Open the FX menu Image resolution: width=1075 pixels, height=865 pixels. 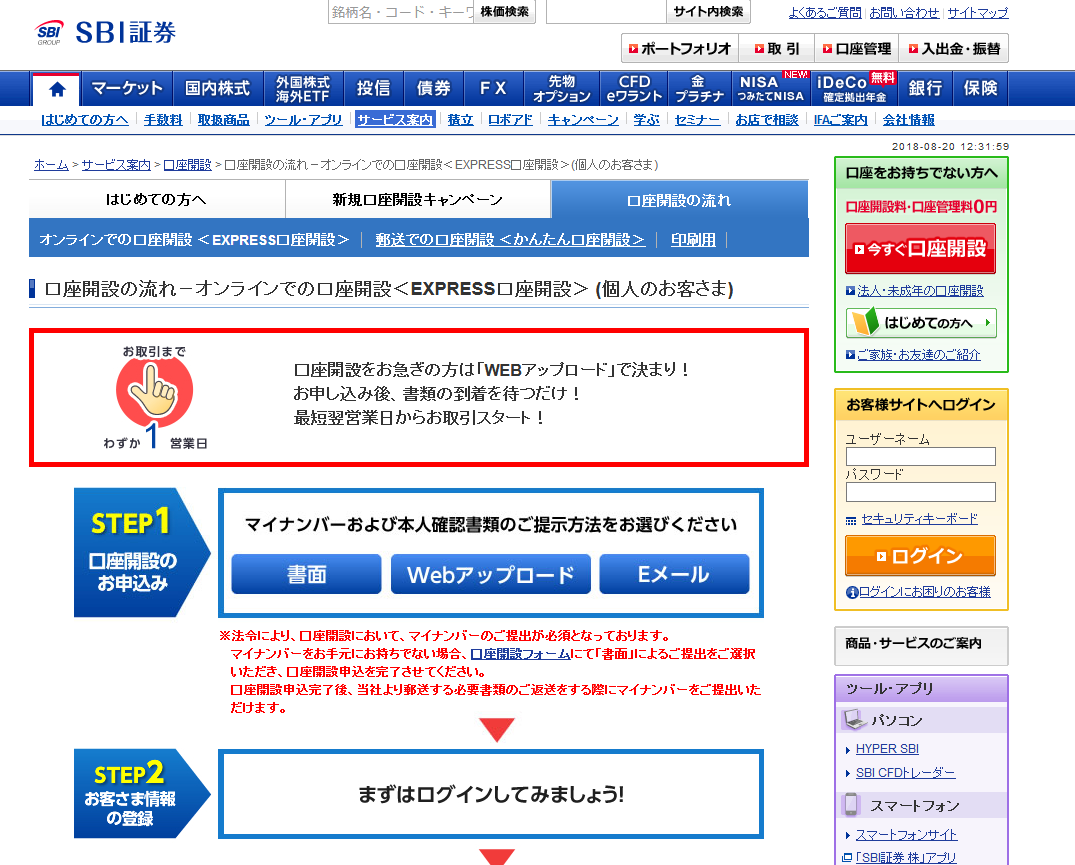[494, 88]
